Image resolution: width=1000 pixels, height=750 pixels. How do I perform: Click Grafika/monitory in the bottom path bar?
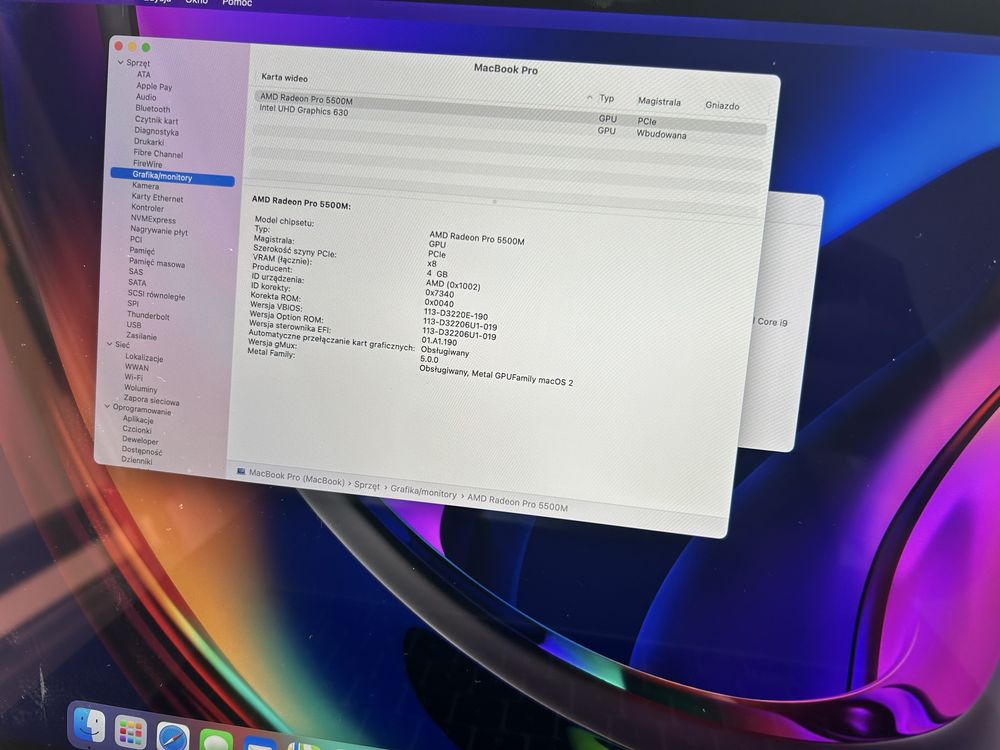point(423,492)
